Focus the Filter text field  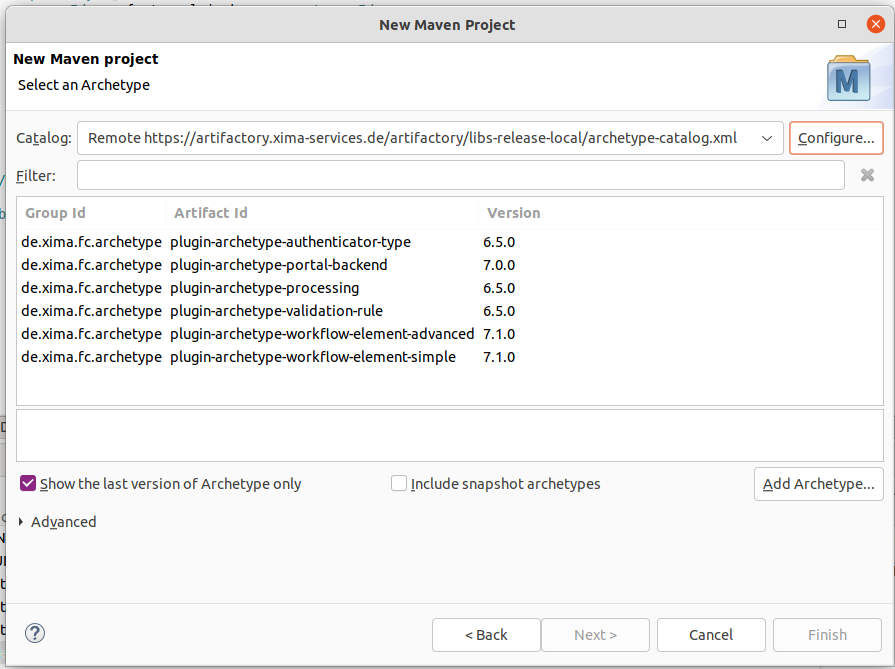point(461,175)
